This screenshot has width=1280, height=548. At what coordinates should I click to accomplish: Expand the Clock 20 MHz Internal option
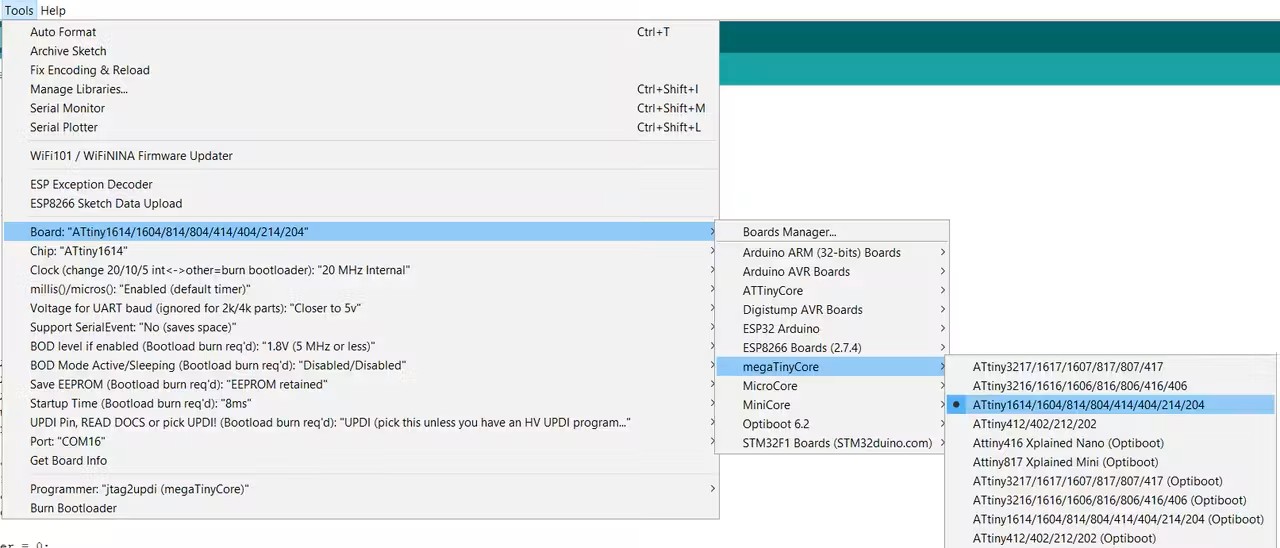pos(360,270)
